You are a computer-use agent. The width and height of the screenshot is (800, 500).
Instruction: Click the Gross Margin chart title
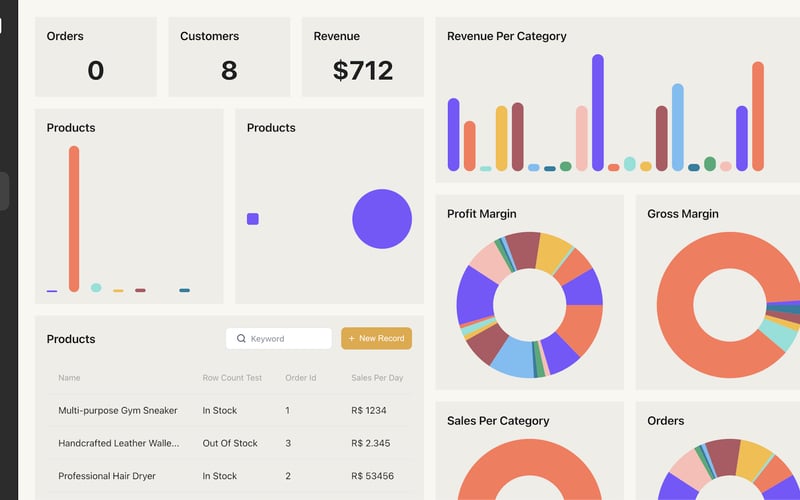(683, 214)
